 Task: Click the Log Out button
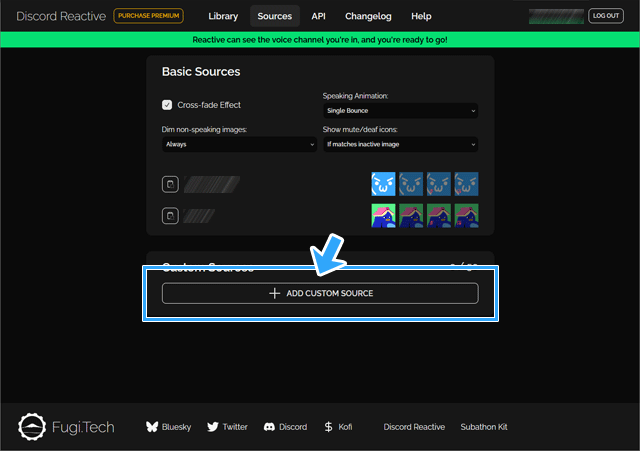pos(606,16)
